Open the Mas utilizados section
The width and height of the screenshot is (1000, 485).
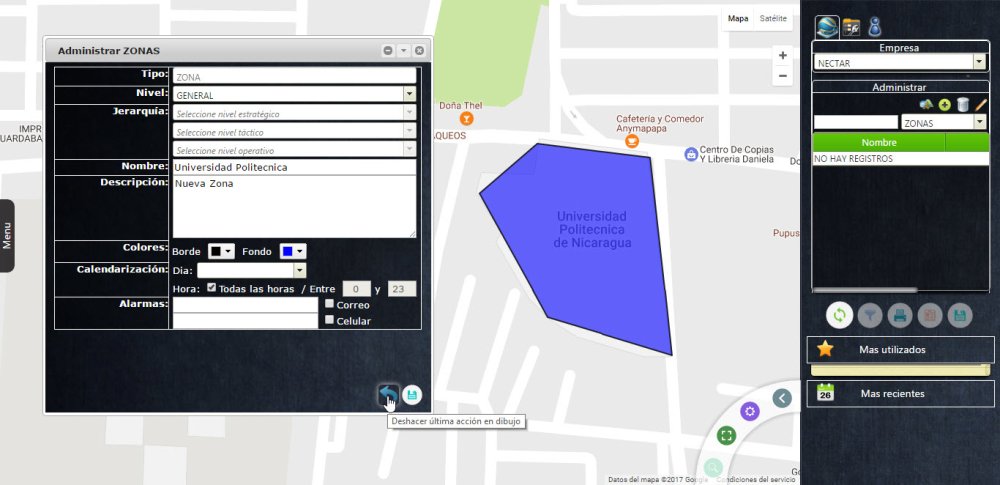[x=901, y=350]
